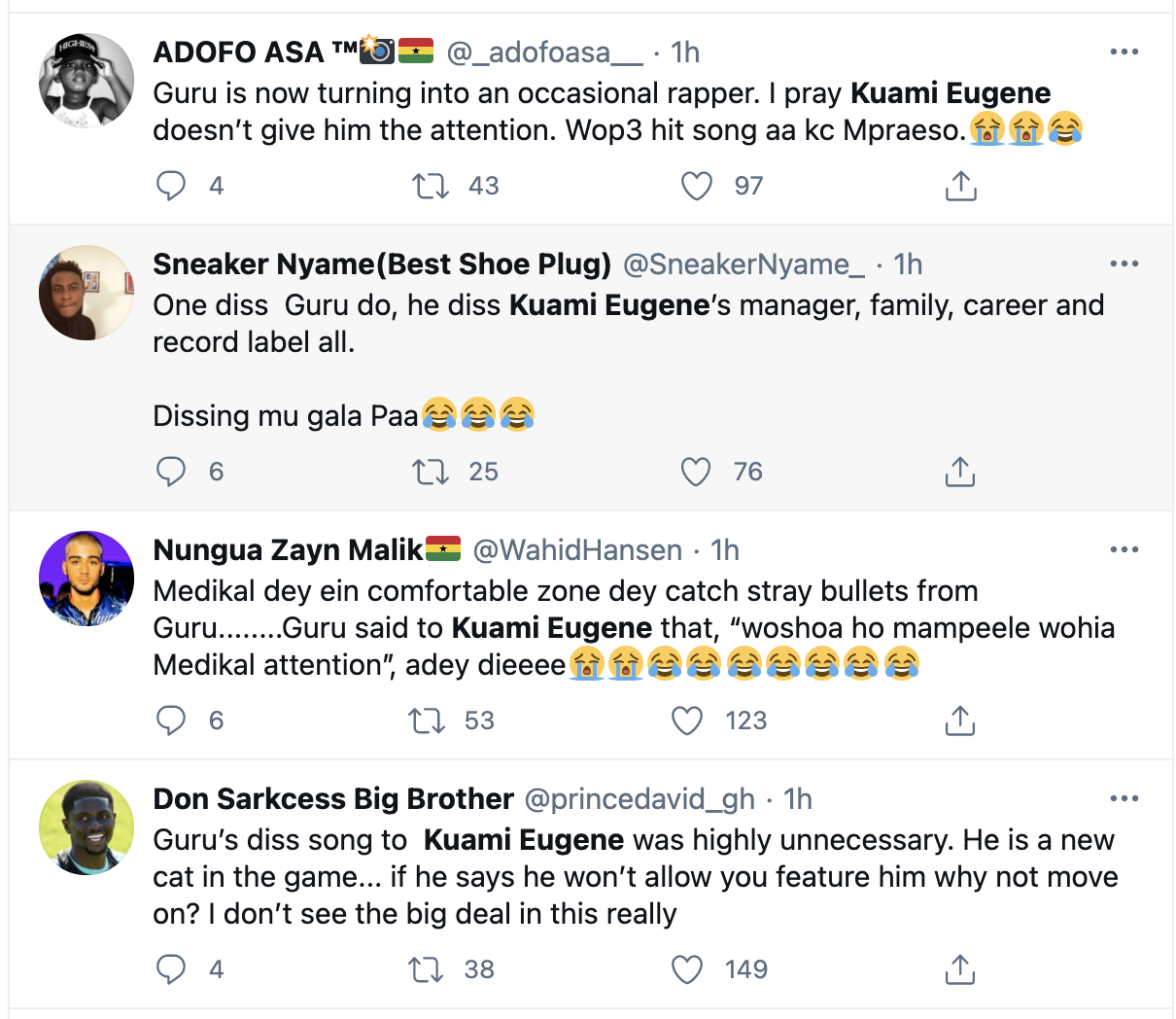Image resolution: width=1176 pixels, height=1019 pixels.
Task: Open the @SneakerNyame_ profile handle
Action: (743, 264)
